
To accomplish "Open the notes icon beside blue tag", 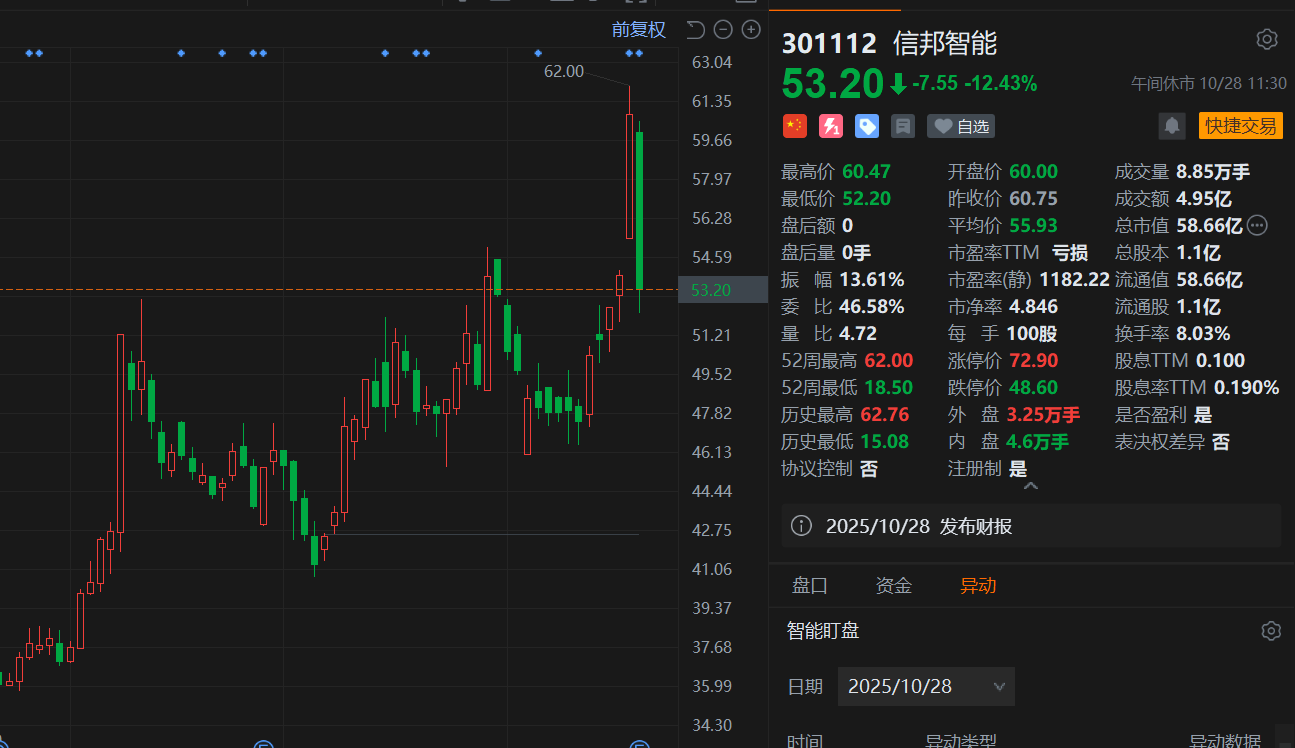I will 903,126.
